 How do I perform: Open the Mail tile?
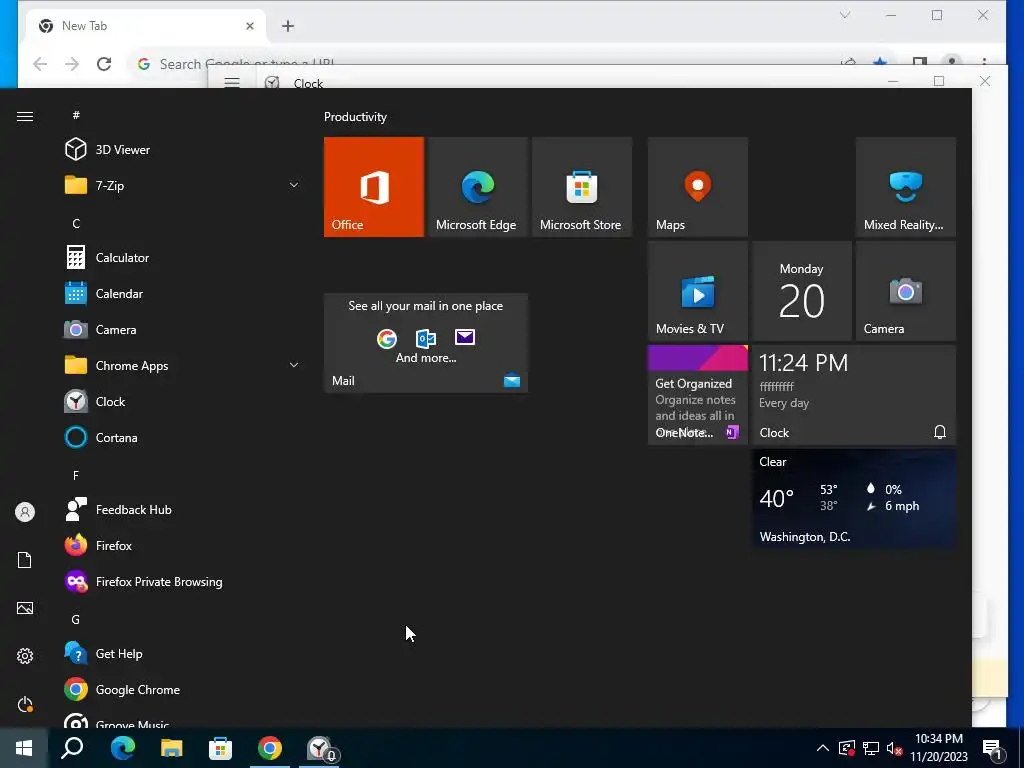(x=426, y=343)
